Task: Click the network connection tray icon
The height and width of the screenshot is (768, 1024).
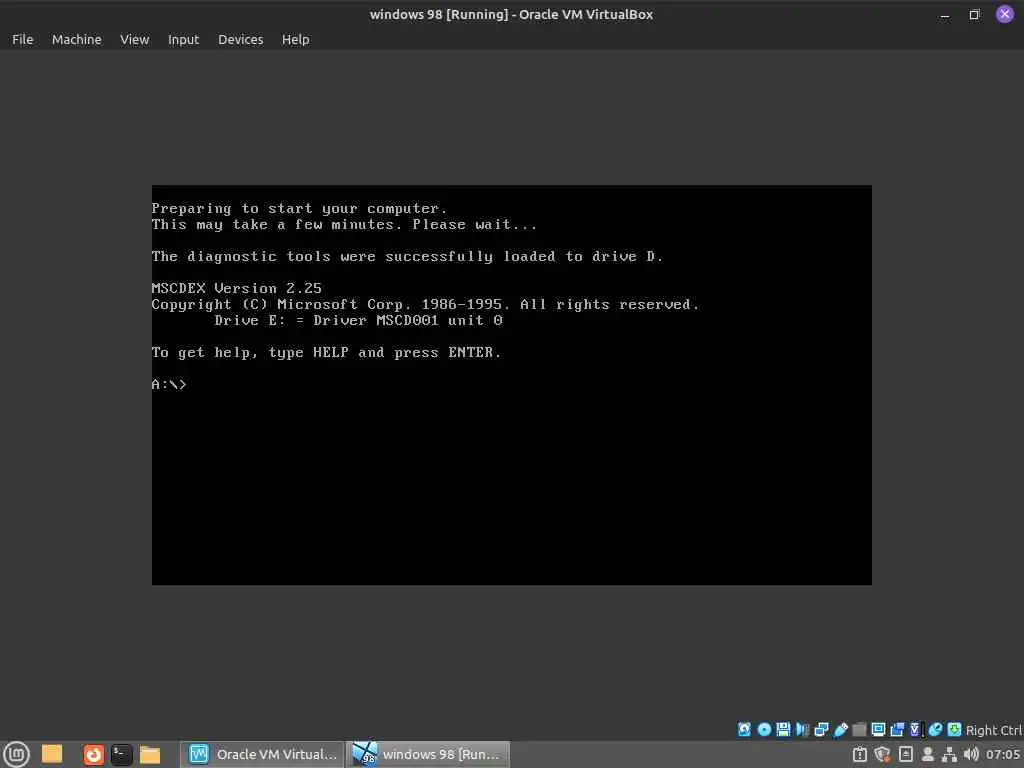Action: click(950, 754)
